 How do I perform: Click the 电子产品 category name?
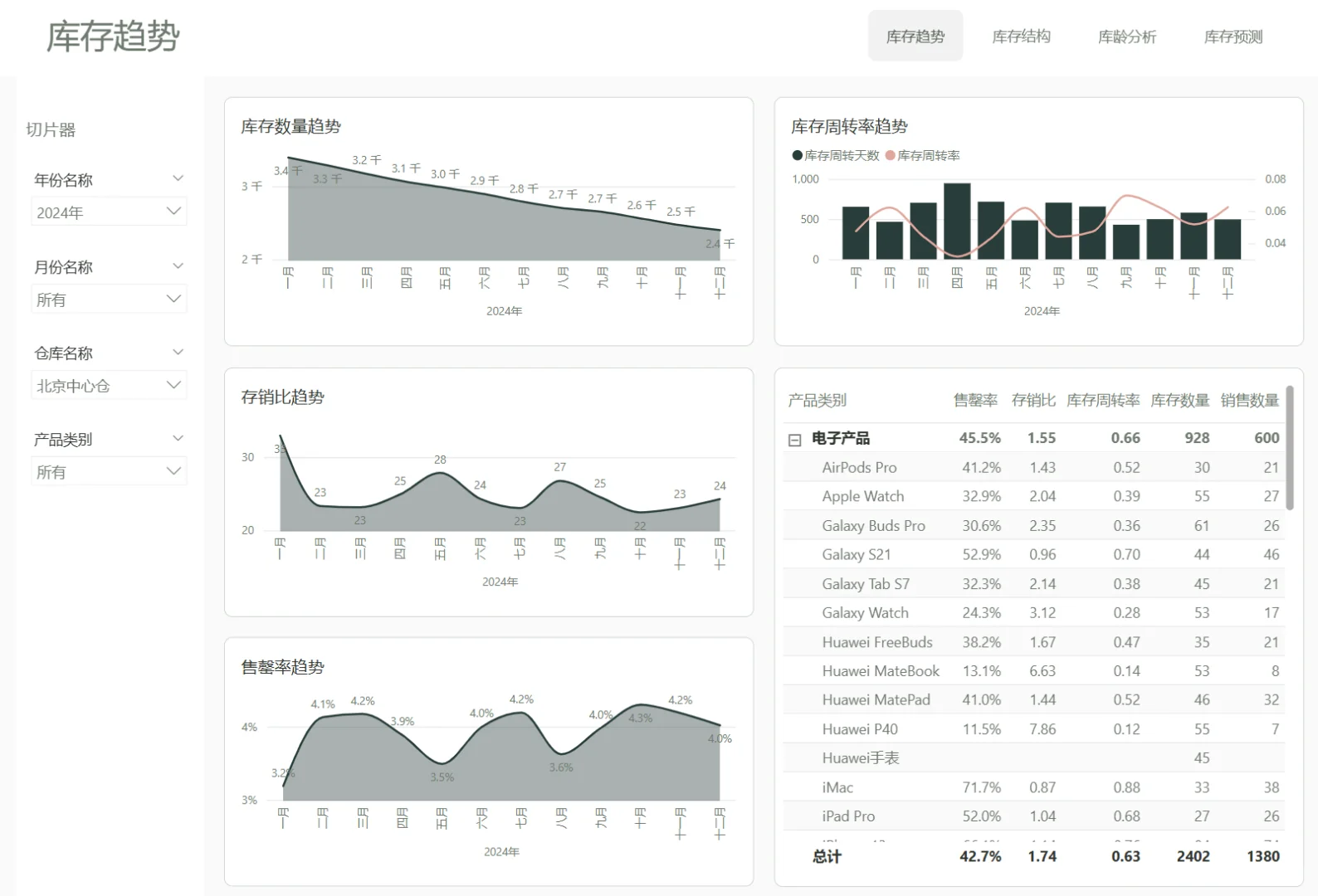tap(841, 438)
